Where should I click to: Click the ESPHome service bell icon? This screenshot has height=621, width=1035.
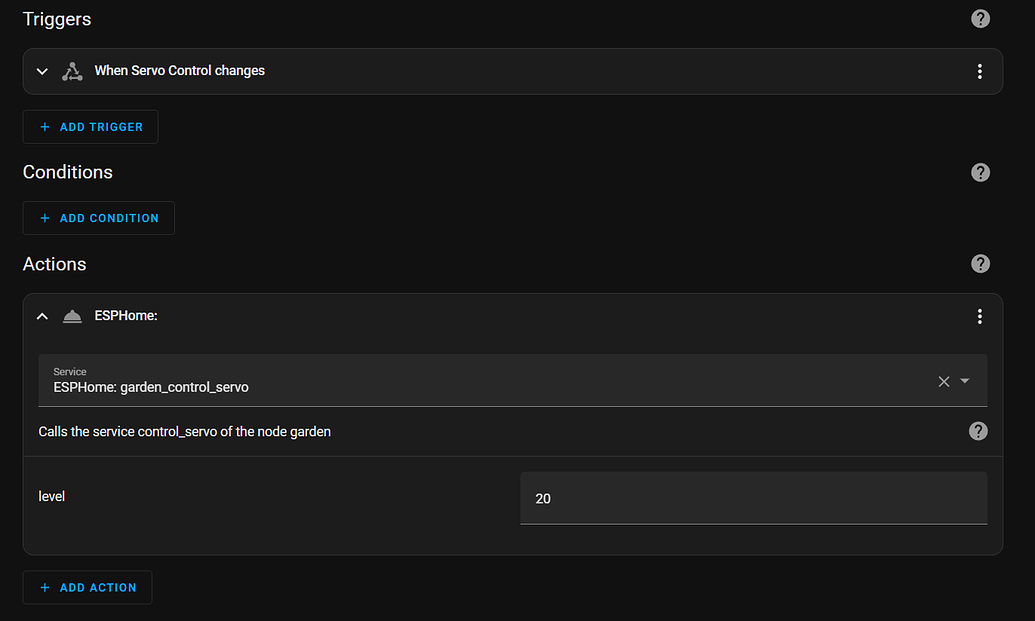pos(72,315)
